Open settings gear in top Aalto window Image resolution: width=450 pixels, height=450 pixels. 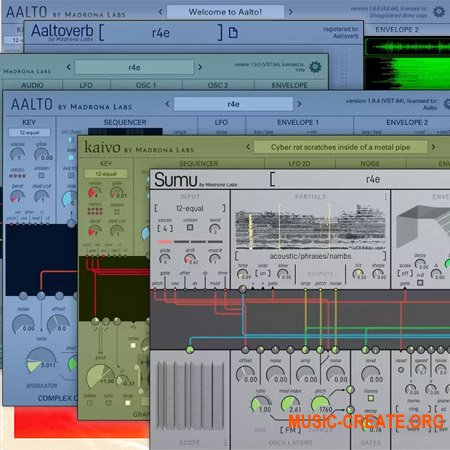(x=438, y=12)
